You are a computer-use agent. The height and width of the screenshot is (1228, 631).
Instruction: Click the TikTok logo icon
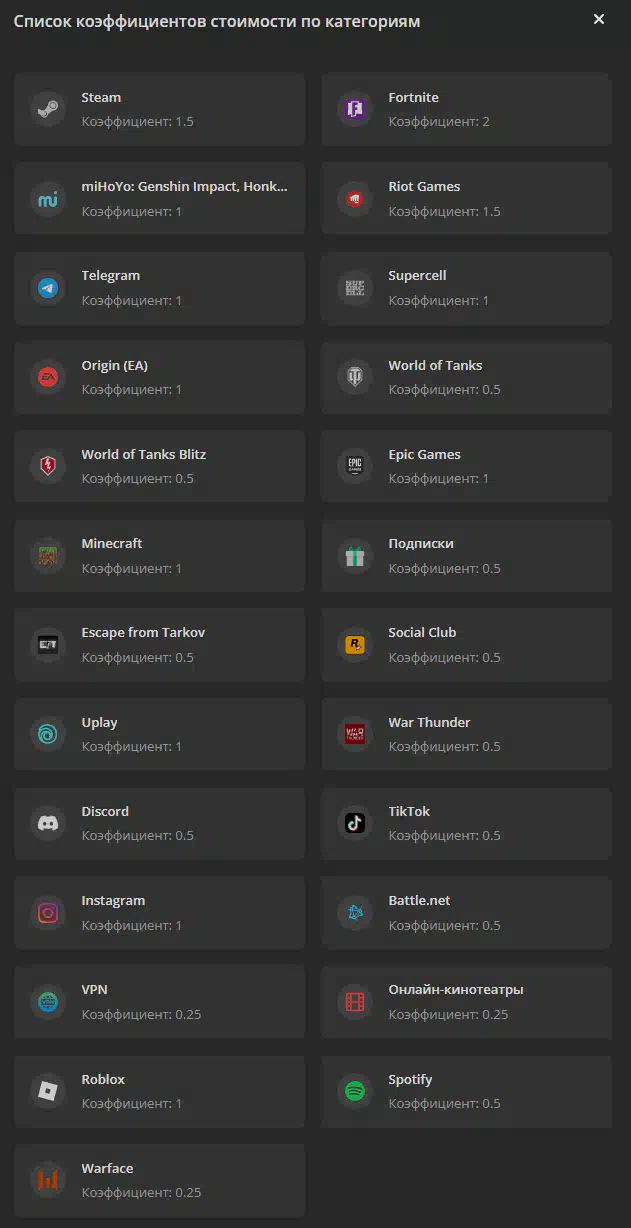pos(354,823)
